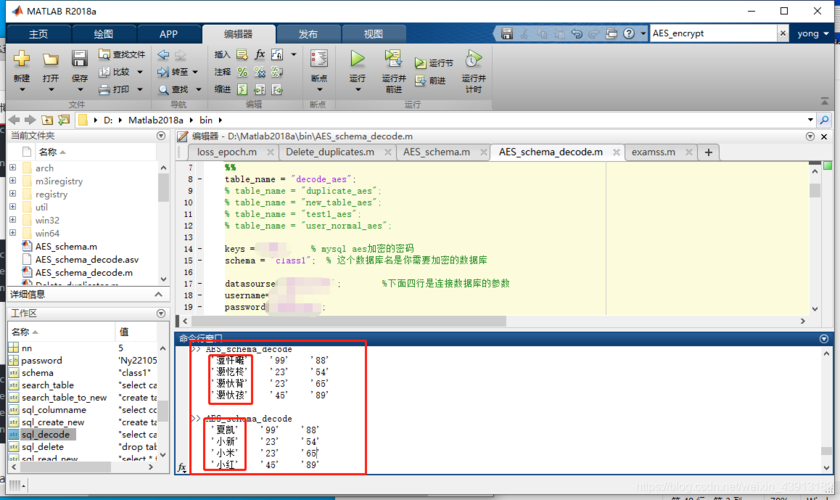Open the 新建 (New) dropdown arrow

tap(22, 90)
